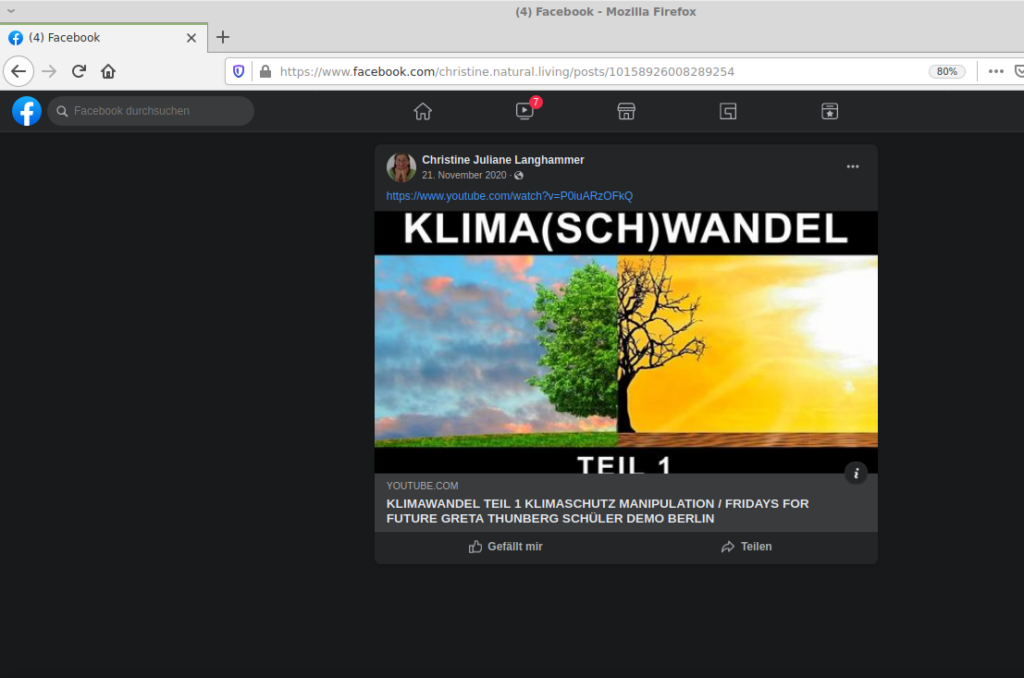The width and height of the screenshot is (1024, 678).
Task: Select the (4) Facebook tab
Action: (x=103, y=38)
